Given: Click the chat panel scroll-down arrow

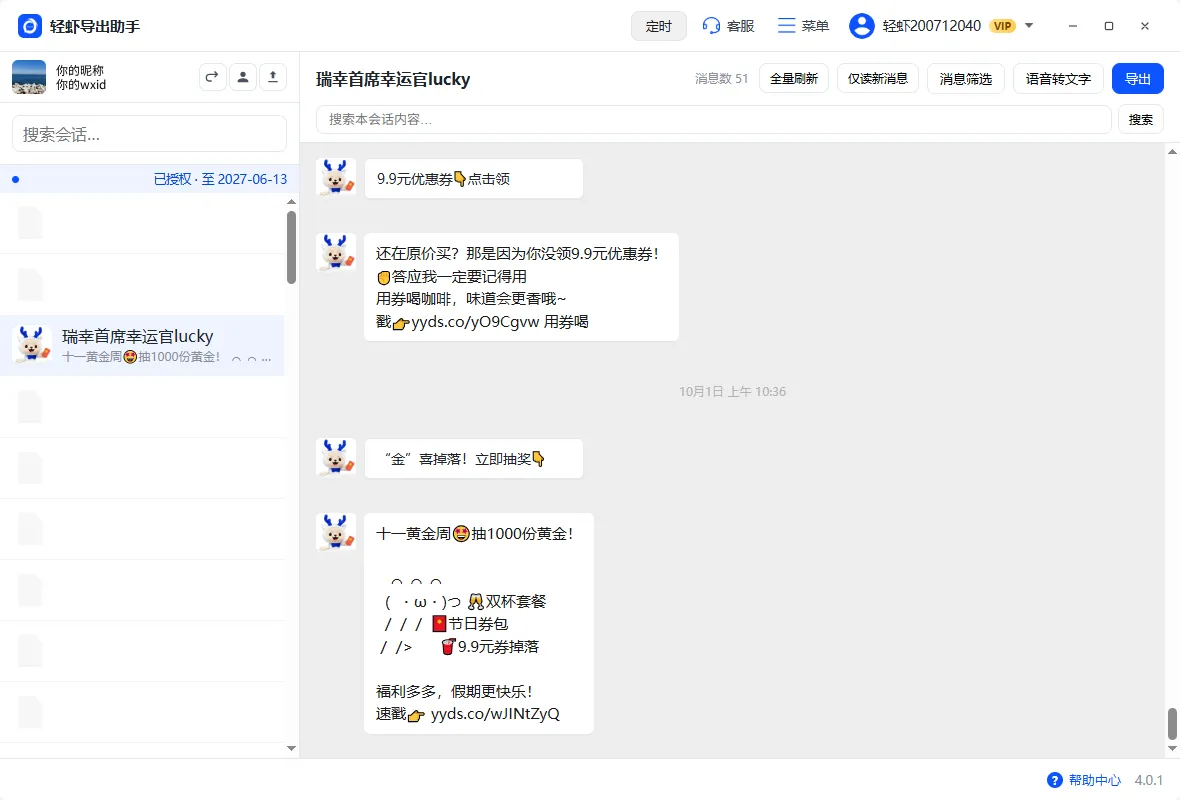Looking at the screenshot, I should click(1172, 748).
